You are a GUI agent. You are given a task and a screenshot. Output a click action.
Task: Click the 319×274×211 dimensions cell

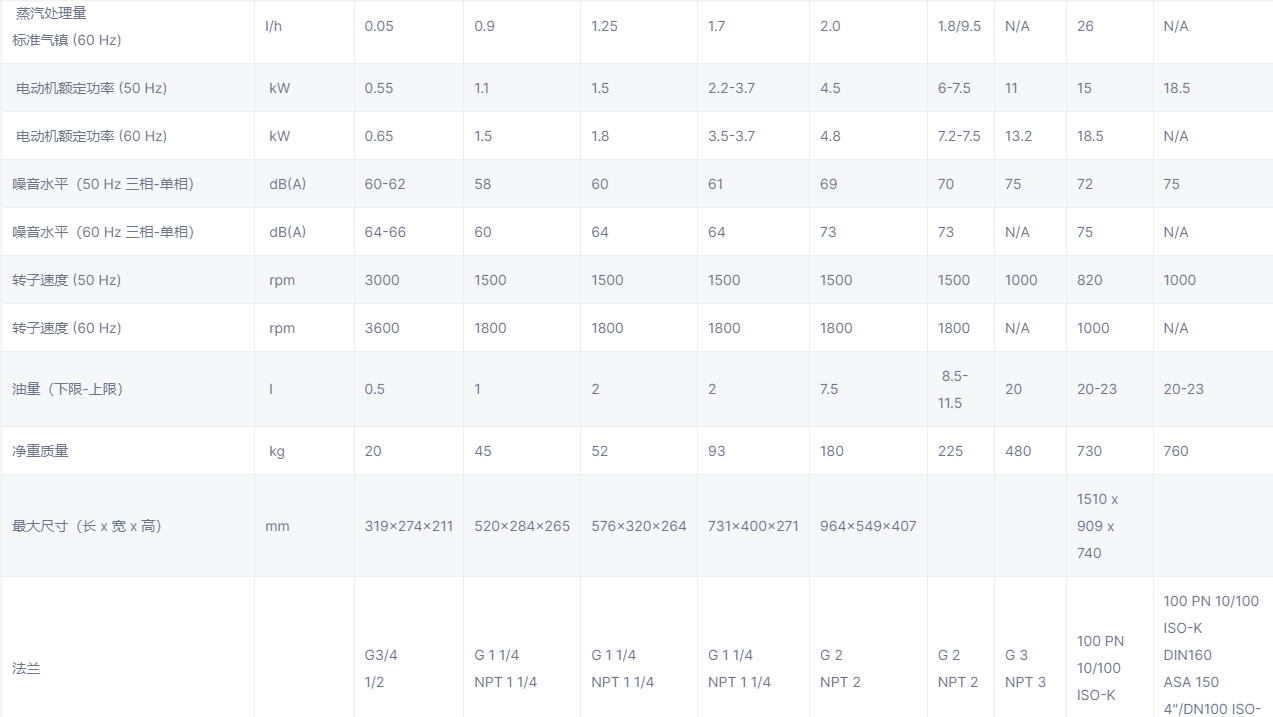(408, 526)
